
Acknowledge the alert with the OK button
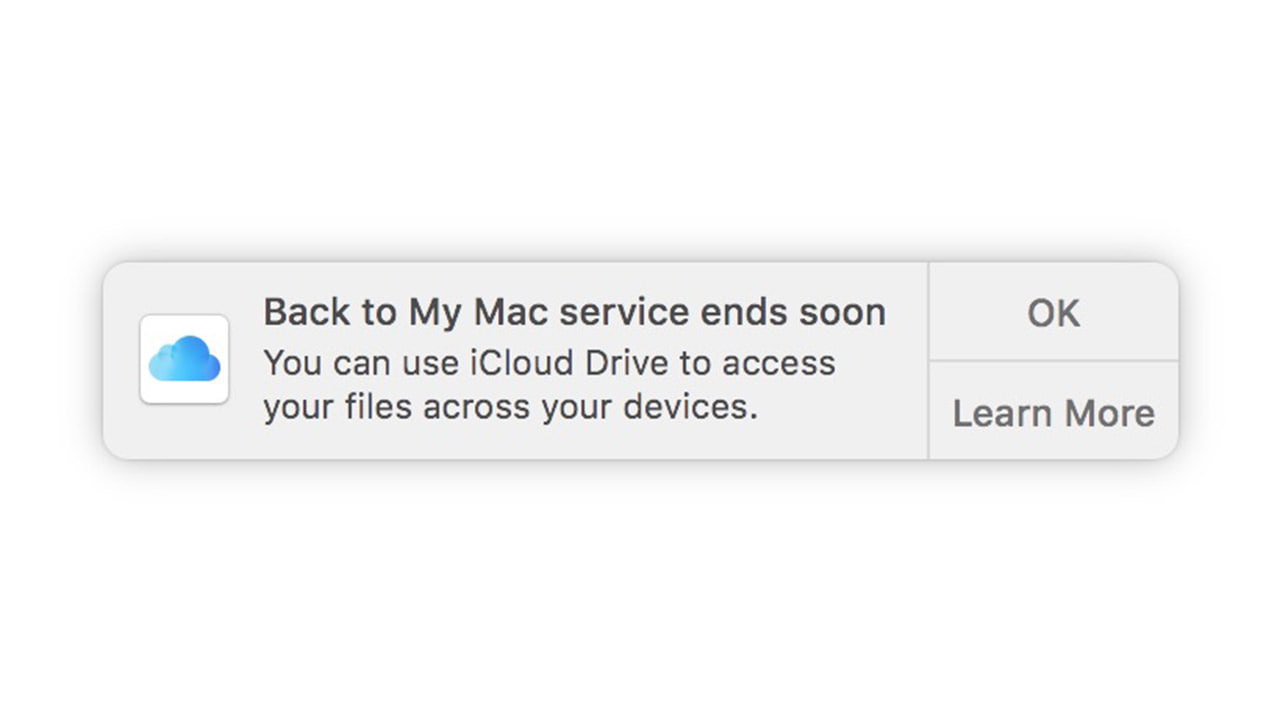pos(1053,313)
